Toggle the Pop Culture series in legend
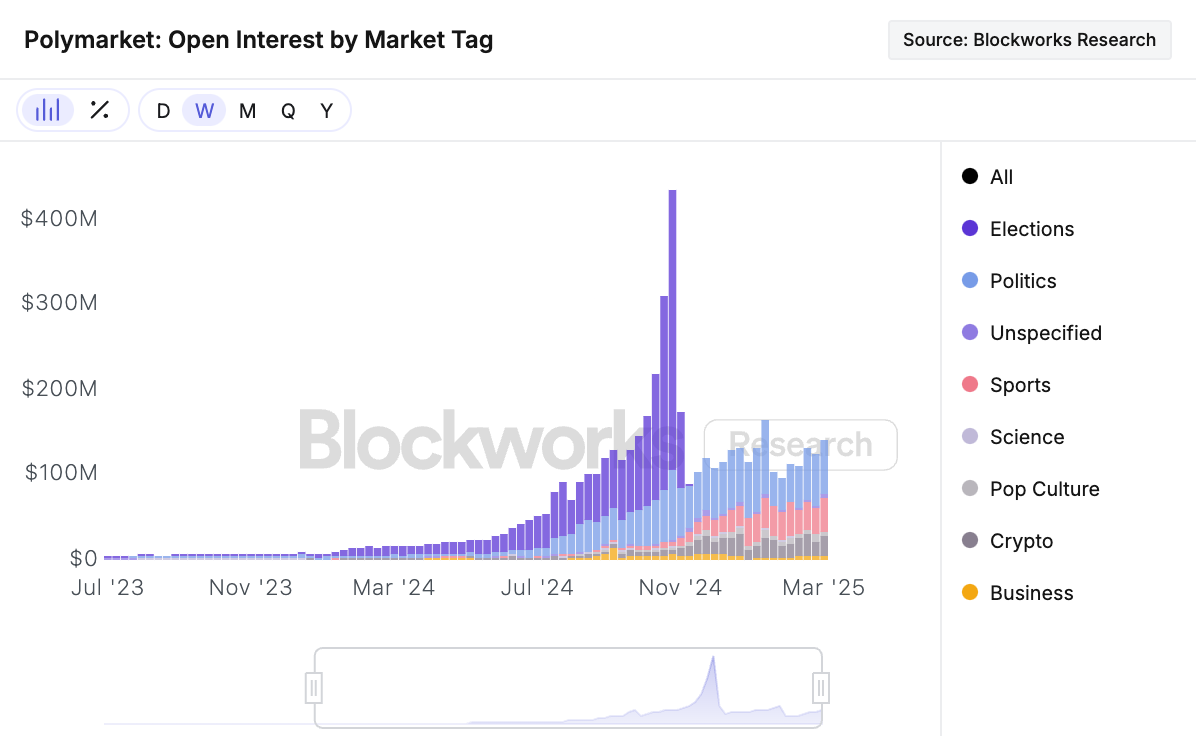 coord(1030,489)
